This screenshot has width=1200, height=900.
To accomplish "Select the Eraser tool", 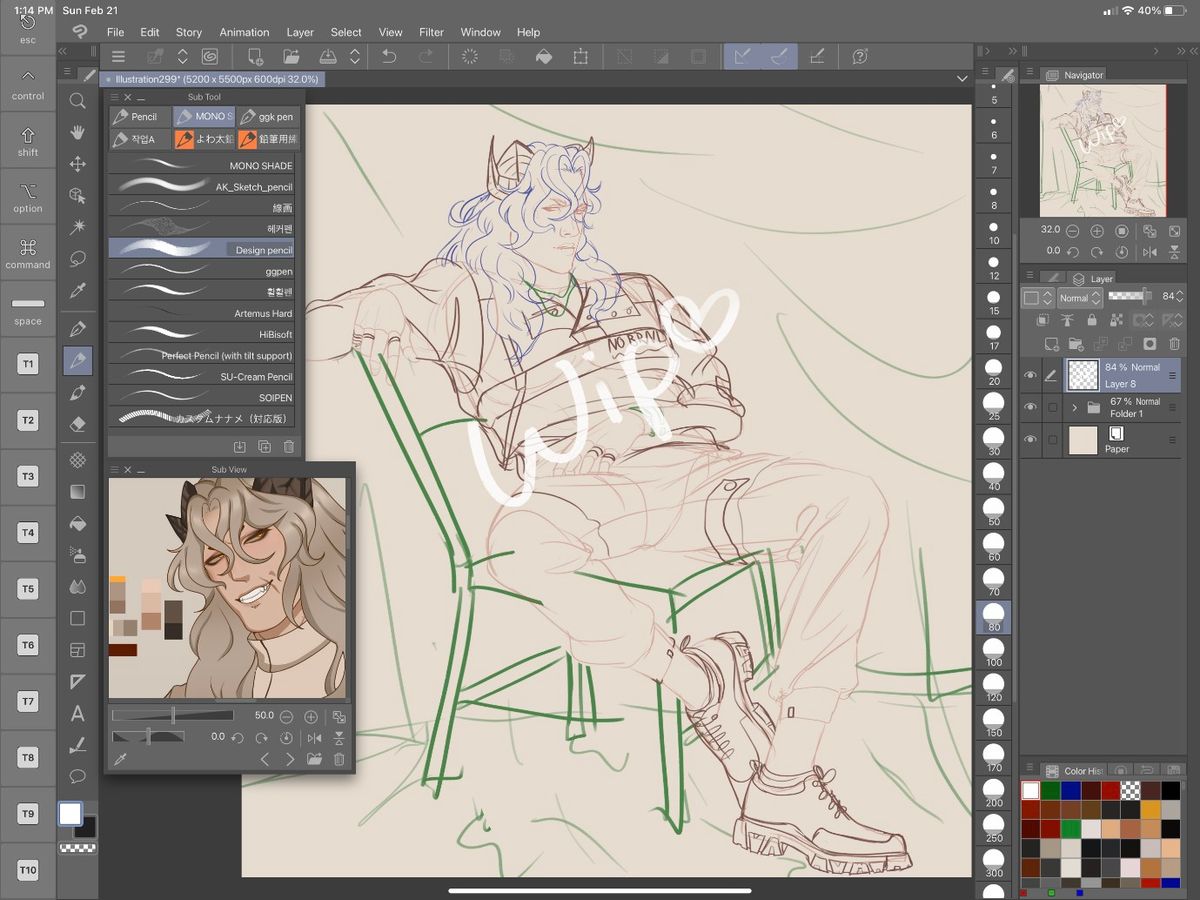I will tap(77, 424).
